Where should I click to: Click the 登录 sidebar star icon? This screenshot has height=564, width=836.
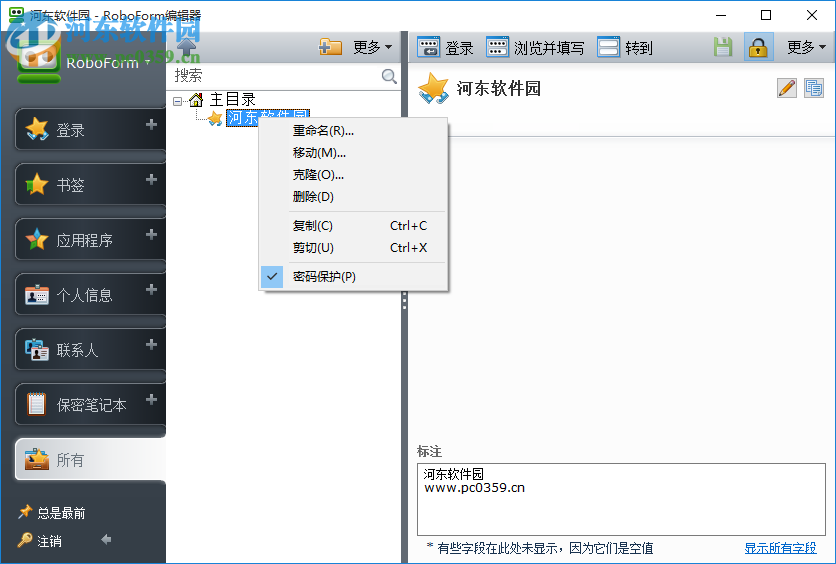[x=37, y=129]
